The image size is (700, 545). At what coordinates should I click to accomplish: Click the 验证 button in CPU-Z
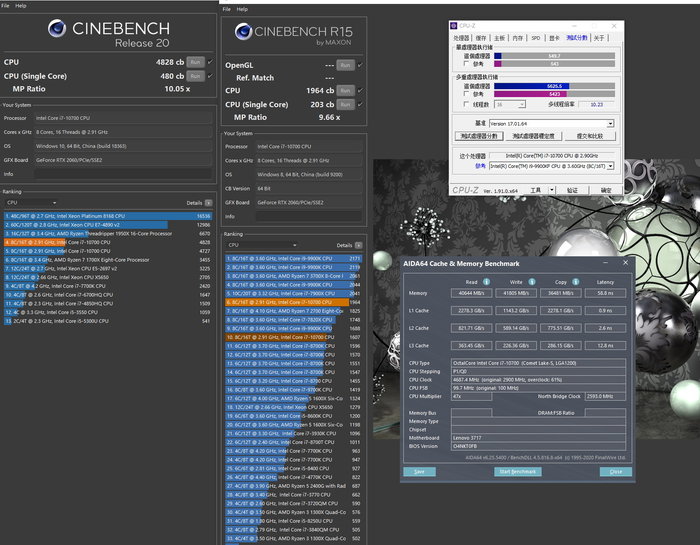coord(572,190)
